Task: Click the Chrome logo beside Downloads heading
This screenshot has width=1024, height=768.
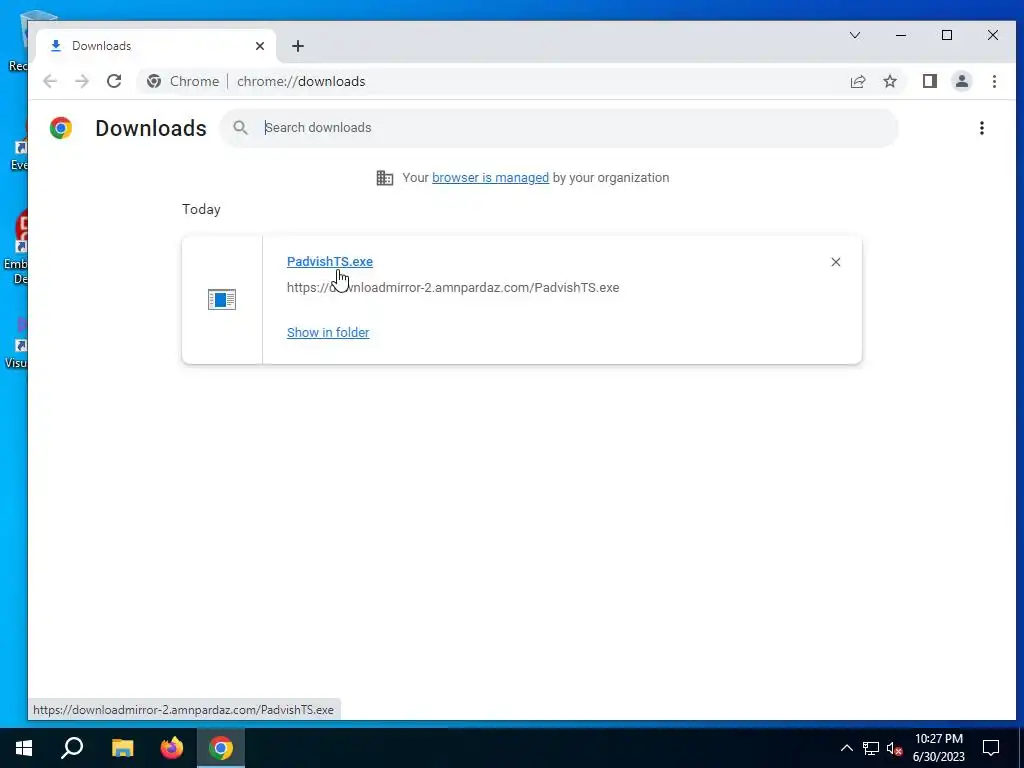Action: coord(61,128)
